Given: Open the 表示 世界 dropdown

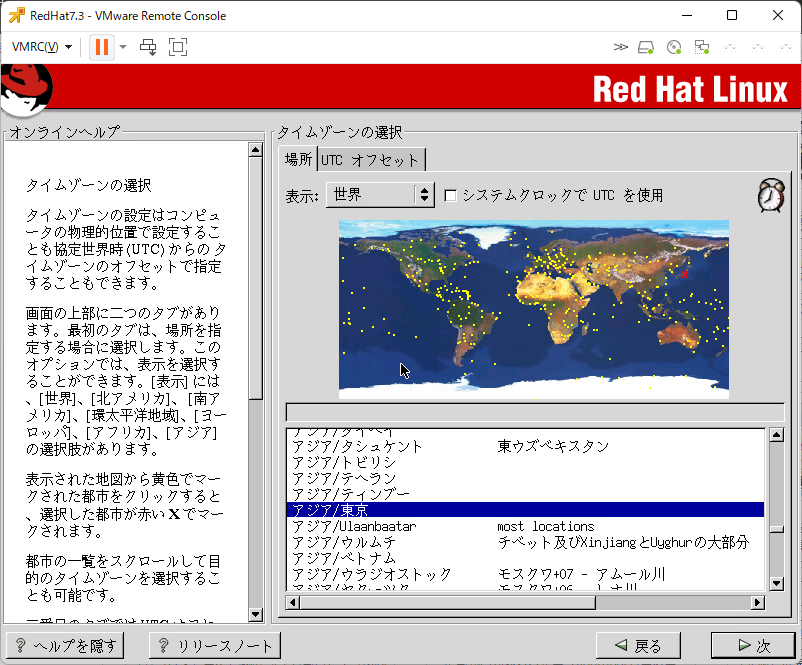Looking at the screenshot, I should (380, 195).
